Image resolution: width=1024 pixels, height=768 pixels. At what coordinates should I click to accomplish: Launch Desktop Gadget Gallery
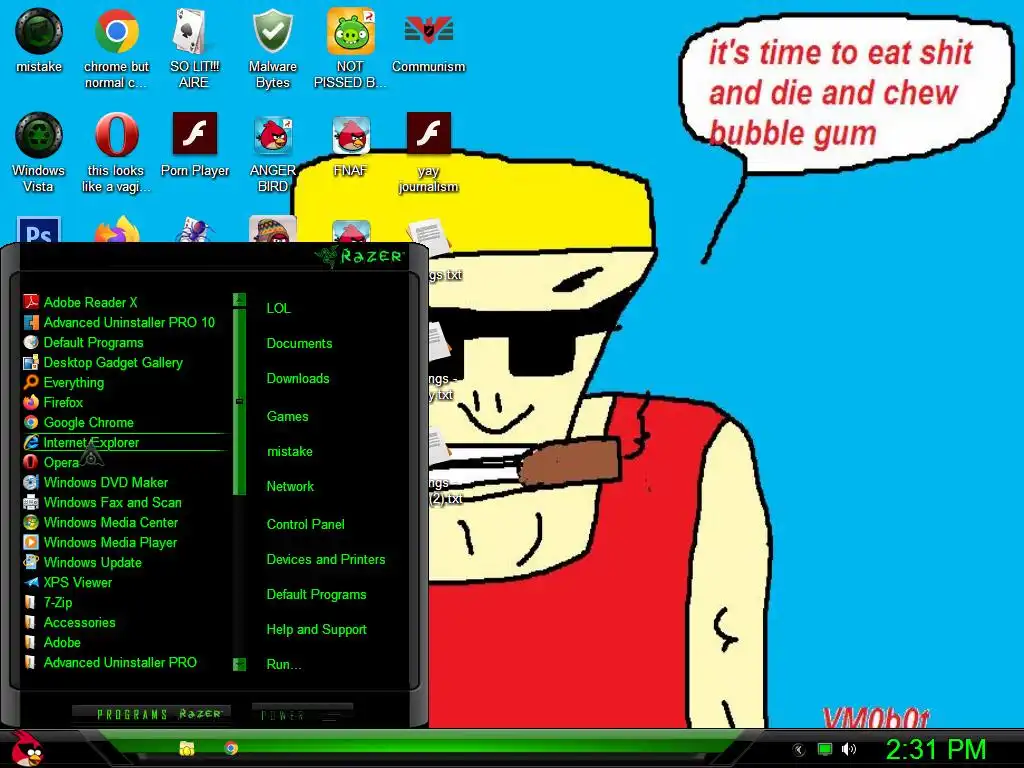coord(103,362)
